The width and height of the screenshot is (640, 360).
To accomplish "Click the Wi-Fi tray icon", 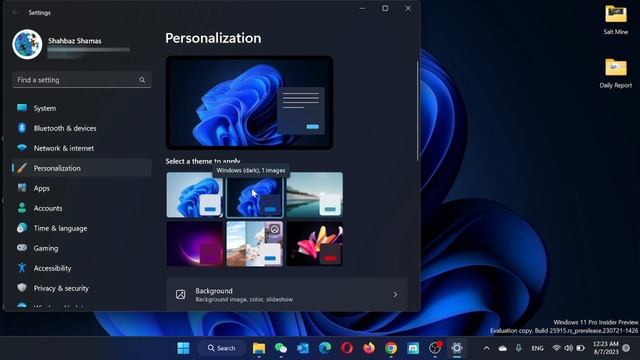I will pyautogui.click(x=556, y=348).
